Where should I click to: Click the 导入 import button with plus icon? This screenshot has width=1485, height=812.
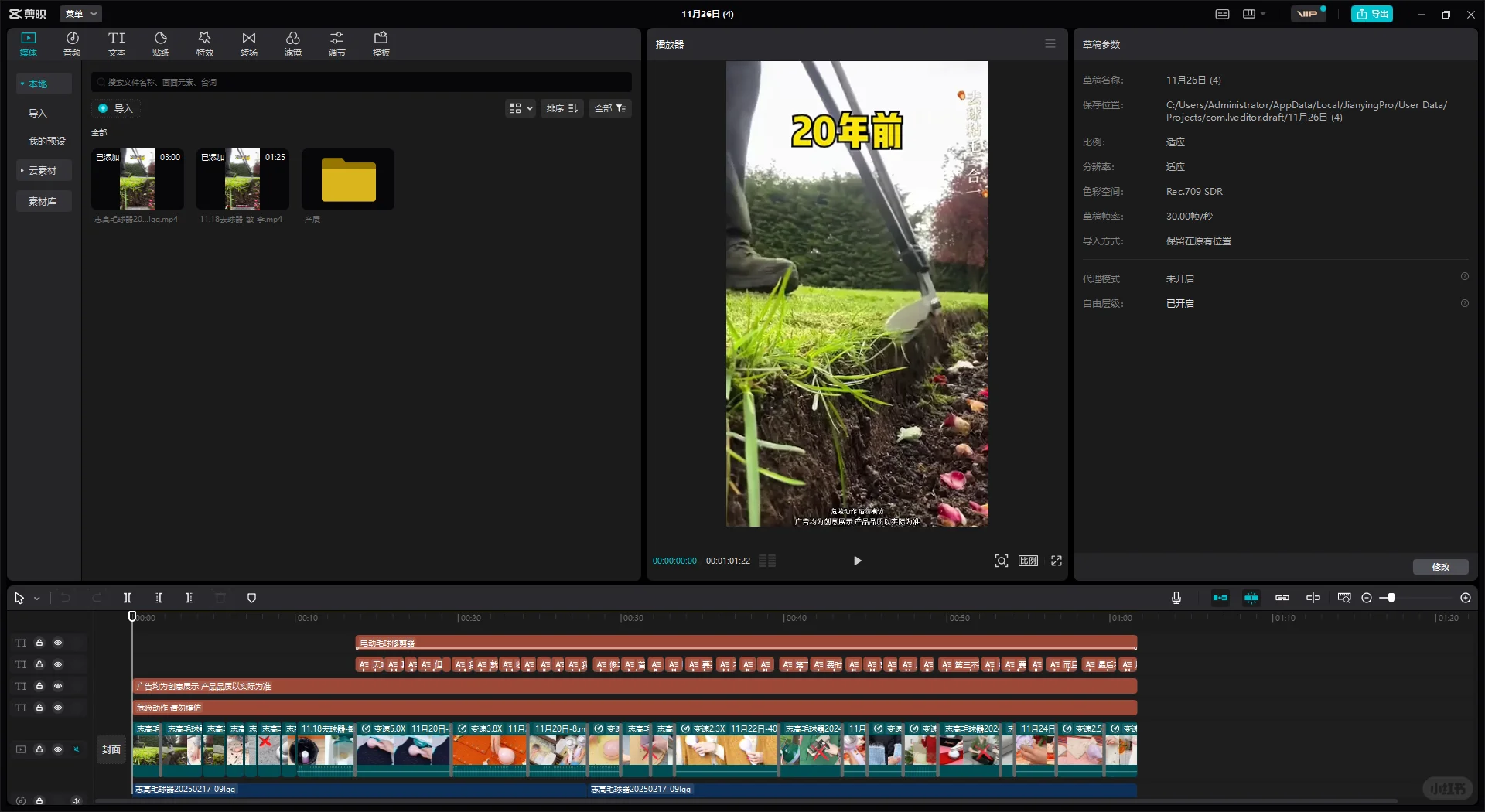[116, 108]
